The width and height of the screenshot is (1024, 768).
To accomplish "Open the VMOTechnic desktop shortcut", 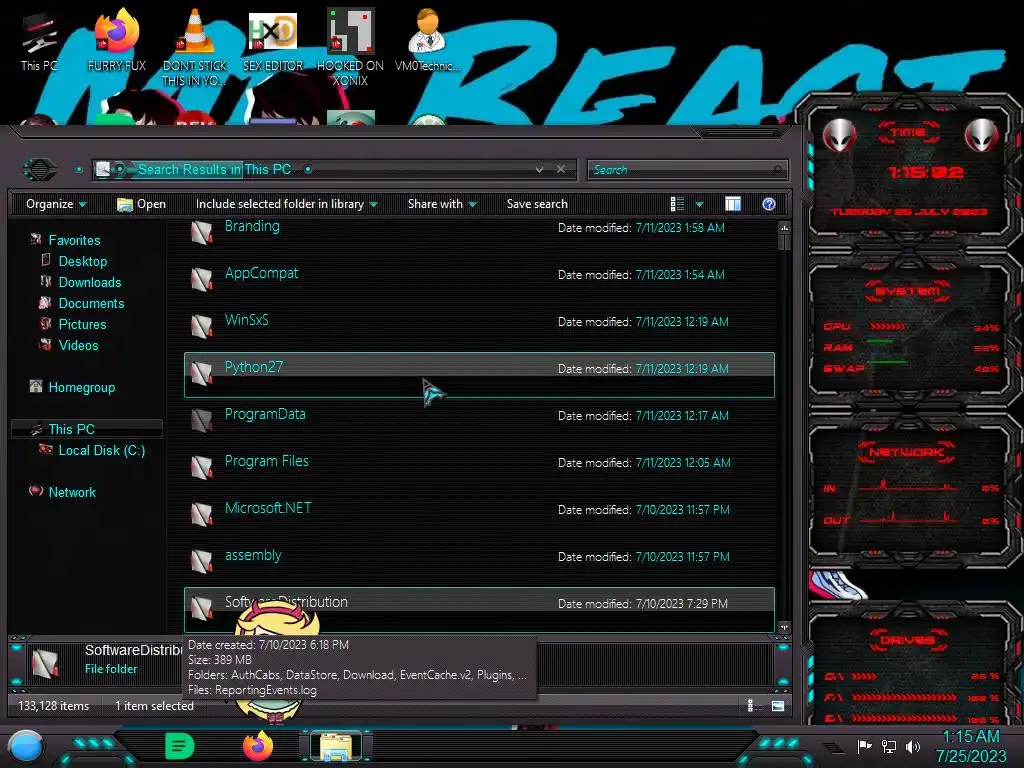I will (x=428, y=41).
